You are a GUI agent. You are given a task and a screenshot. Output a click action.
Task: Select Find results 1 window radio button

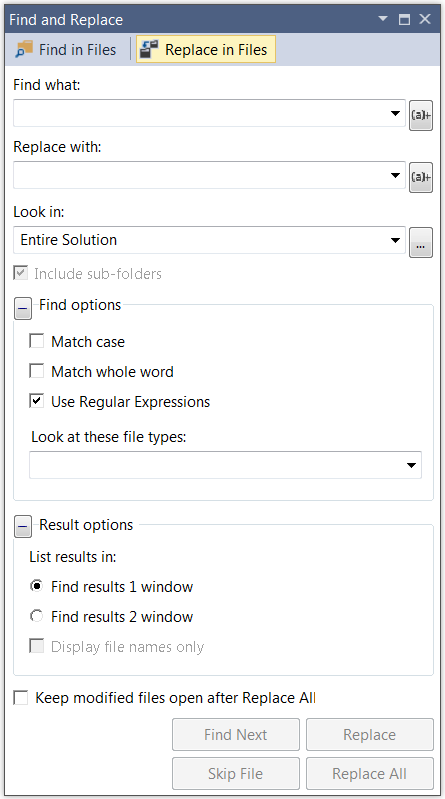36,586
